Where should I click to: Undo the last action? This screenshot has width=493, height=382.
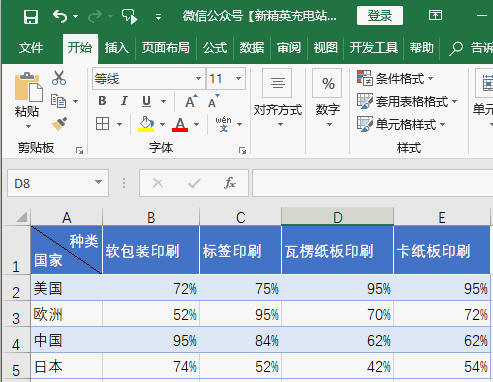pos(60,16)
